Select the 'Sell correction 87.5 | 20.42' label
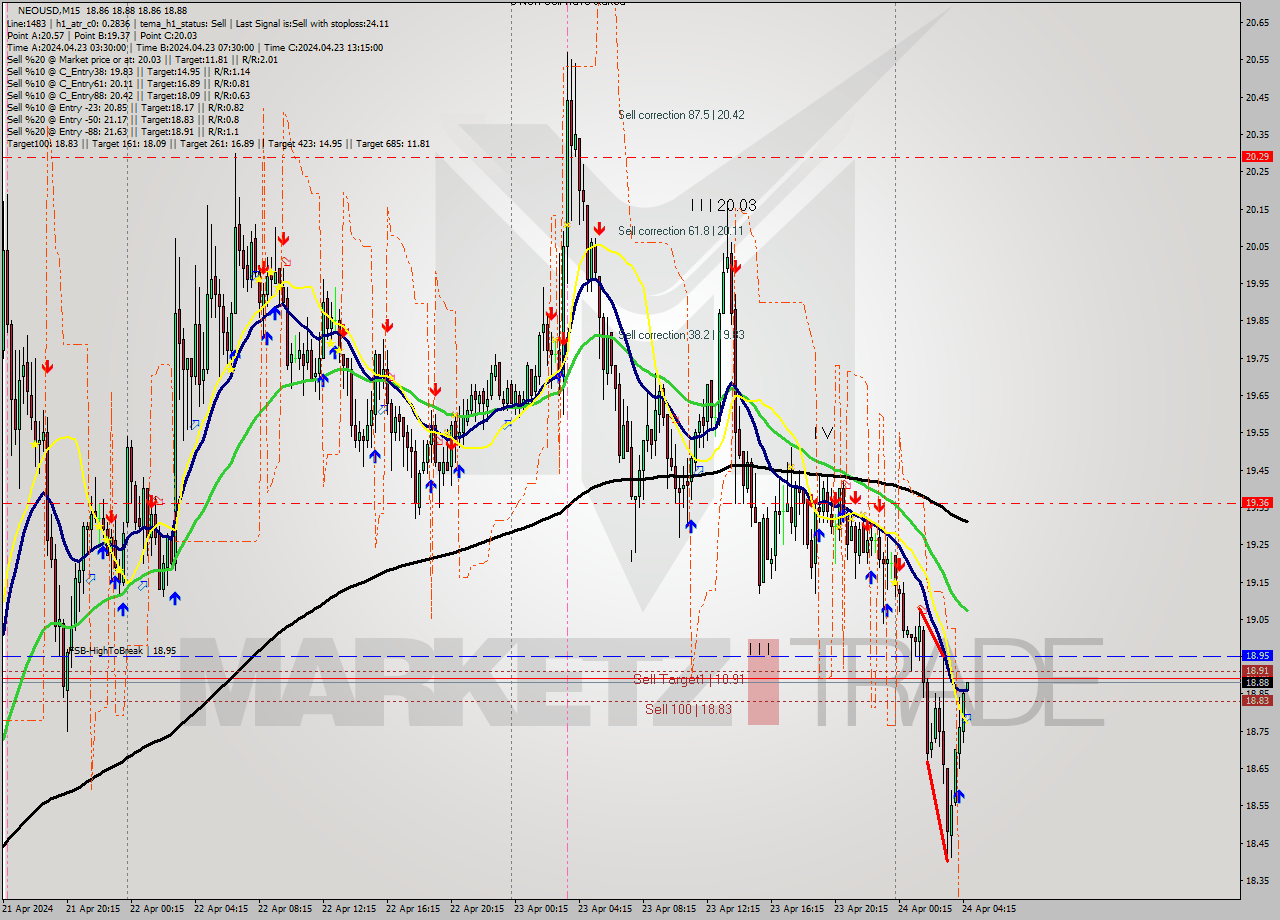This screenshot has width=1280, height=920. coord(681,115)
